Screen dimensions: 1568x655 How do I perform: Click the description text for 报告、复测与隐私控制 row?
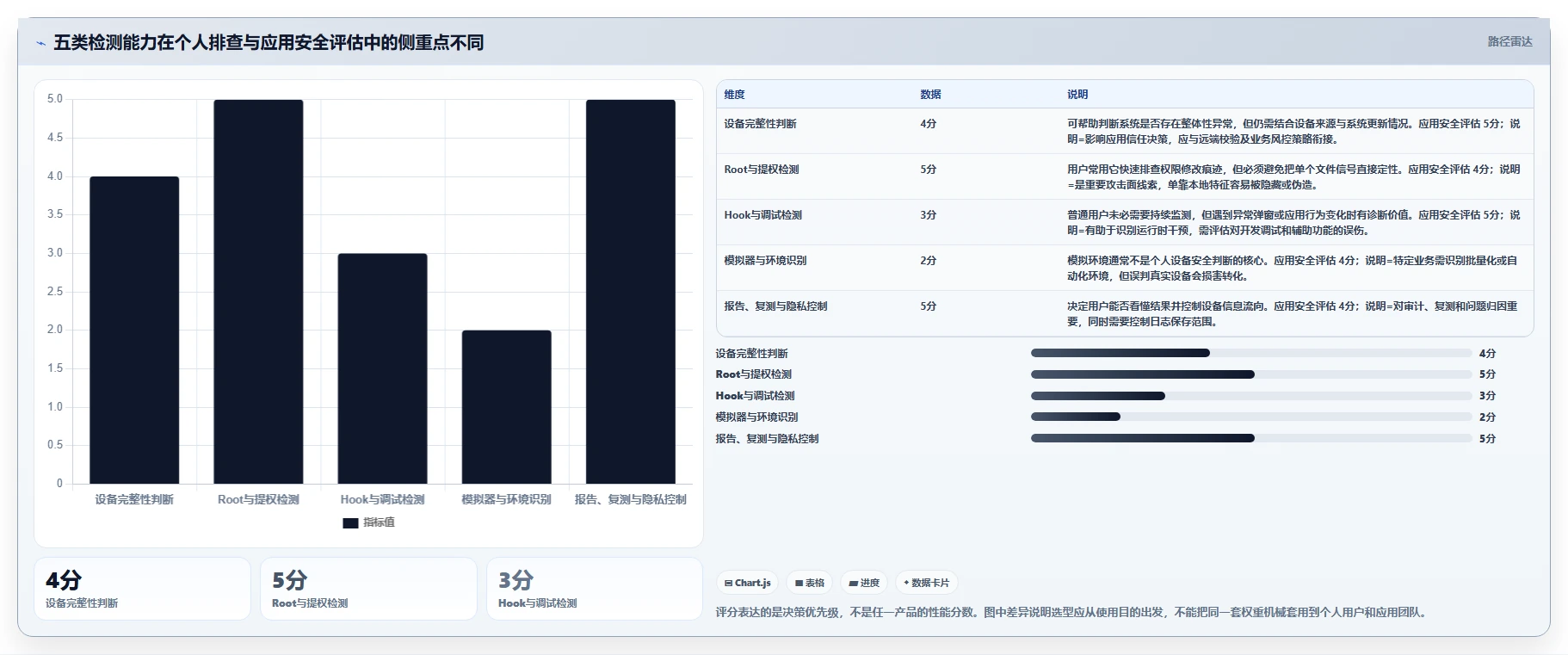coord(1292,314)
